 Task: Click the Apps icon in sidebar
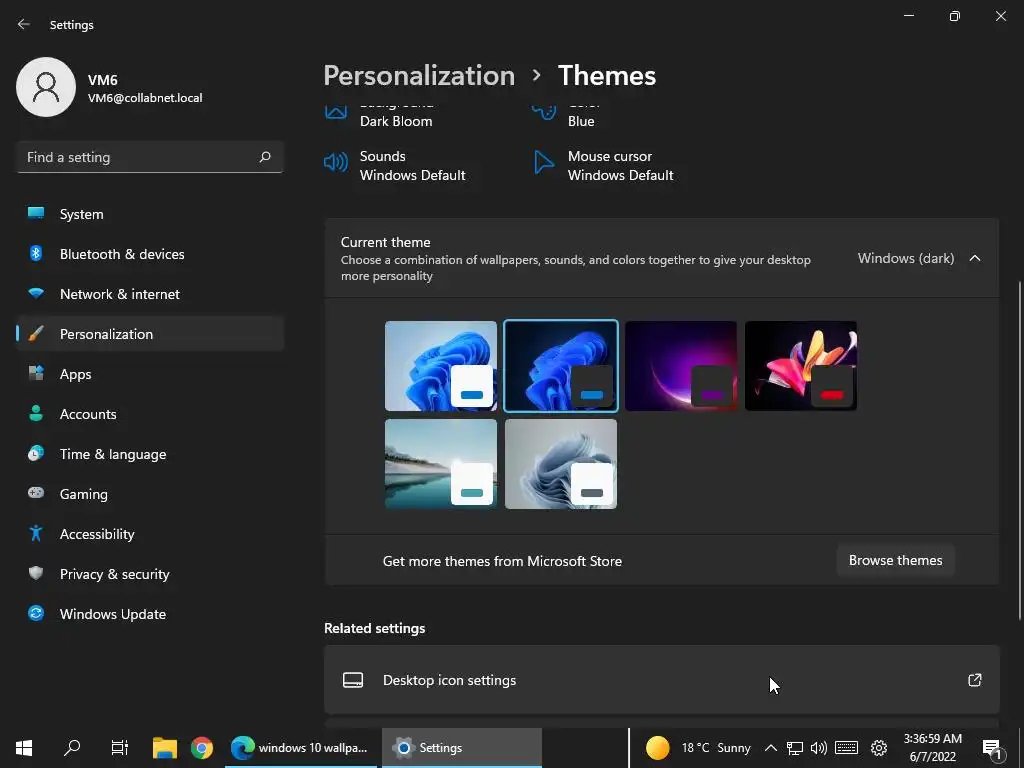click(x=36, y=374)
